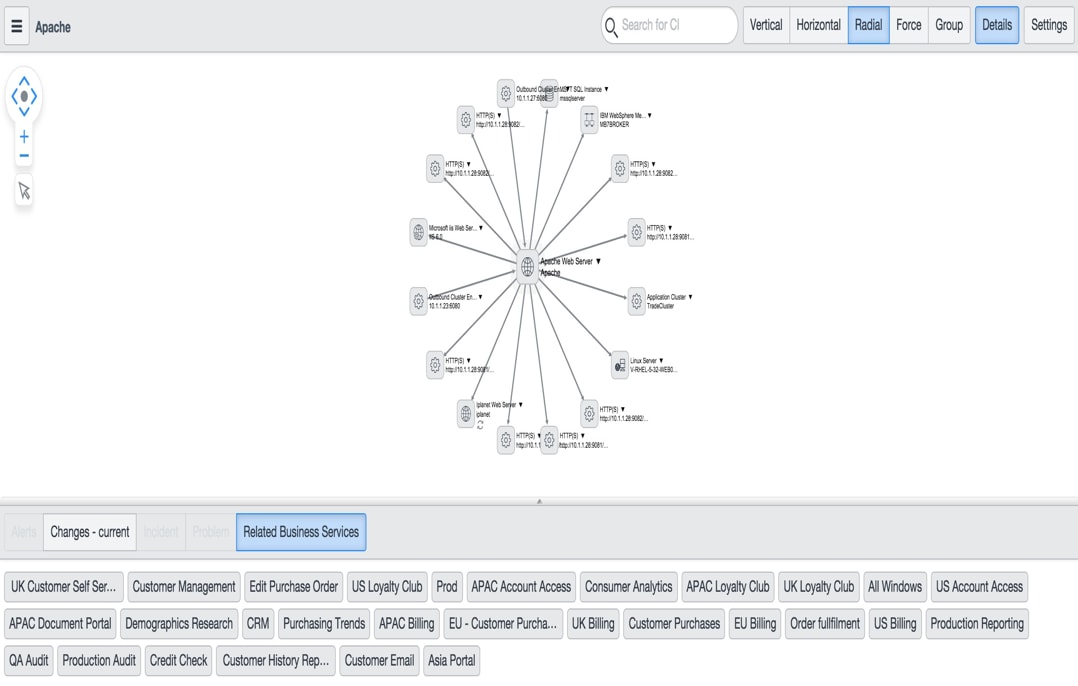This screenshot has width=1078, height=686.
Task: Click the magnifier icon in search box
Action: [x=610, y=27]
